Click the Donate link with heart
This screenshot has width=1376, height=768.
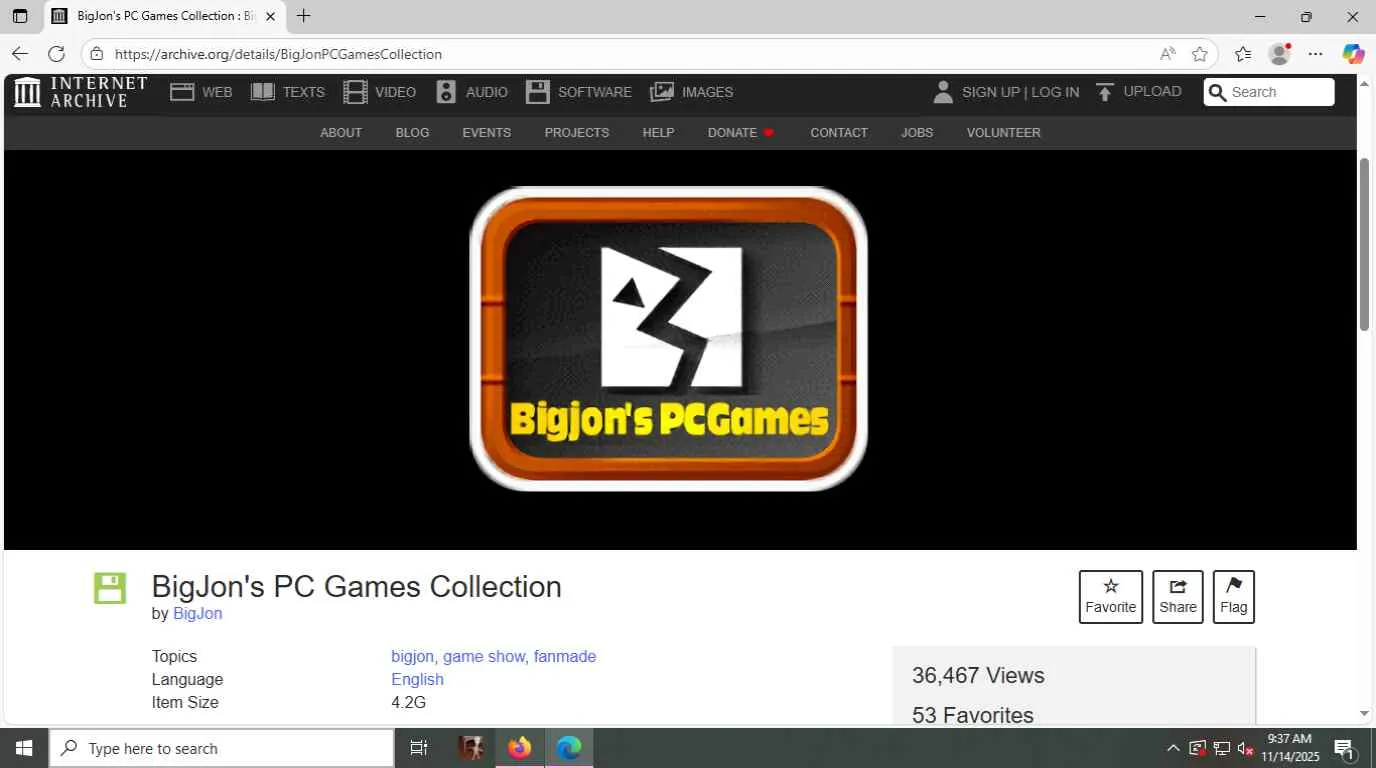tap(741, 132)
